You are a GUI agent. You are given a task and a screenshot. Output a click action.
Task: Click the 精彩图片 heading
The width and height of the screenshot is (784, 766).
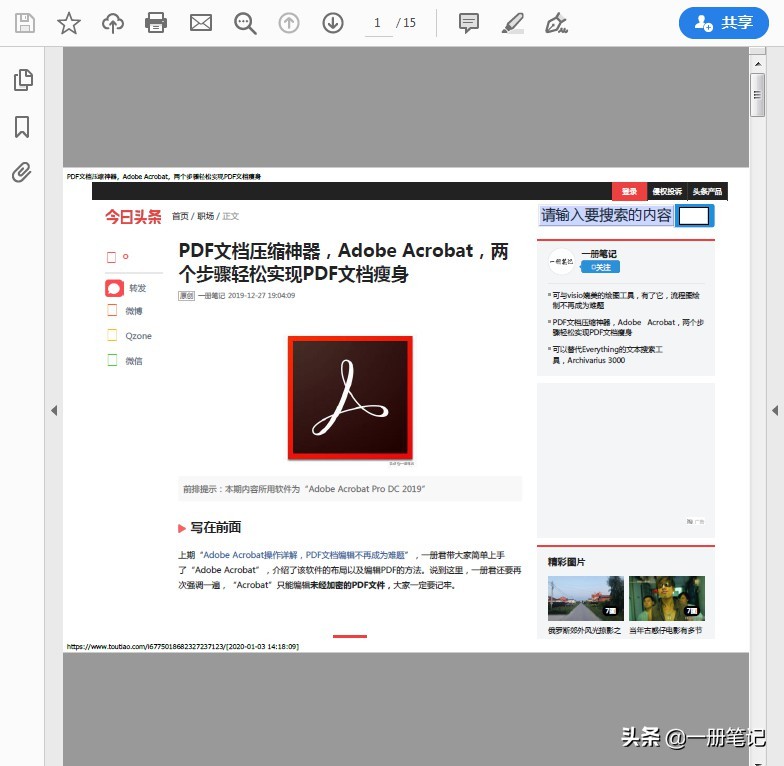(x=566, y=562)
